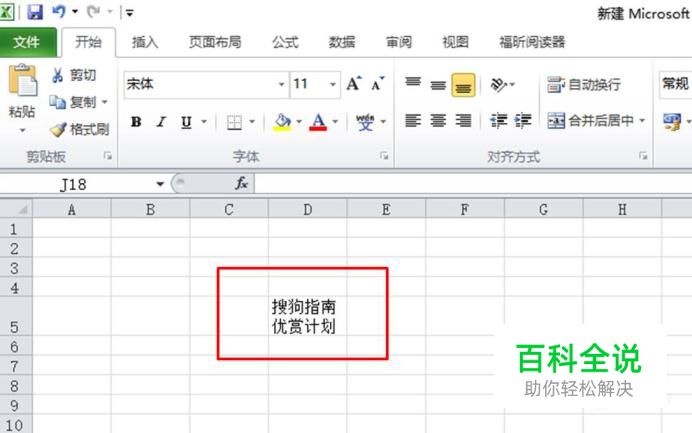Screen dimensions: 692x433
Task: Open the borders dropdown arrow
Action: (252, 121)
